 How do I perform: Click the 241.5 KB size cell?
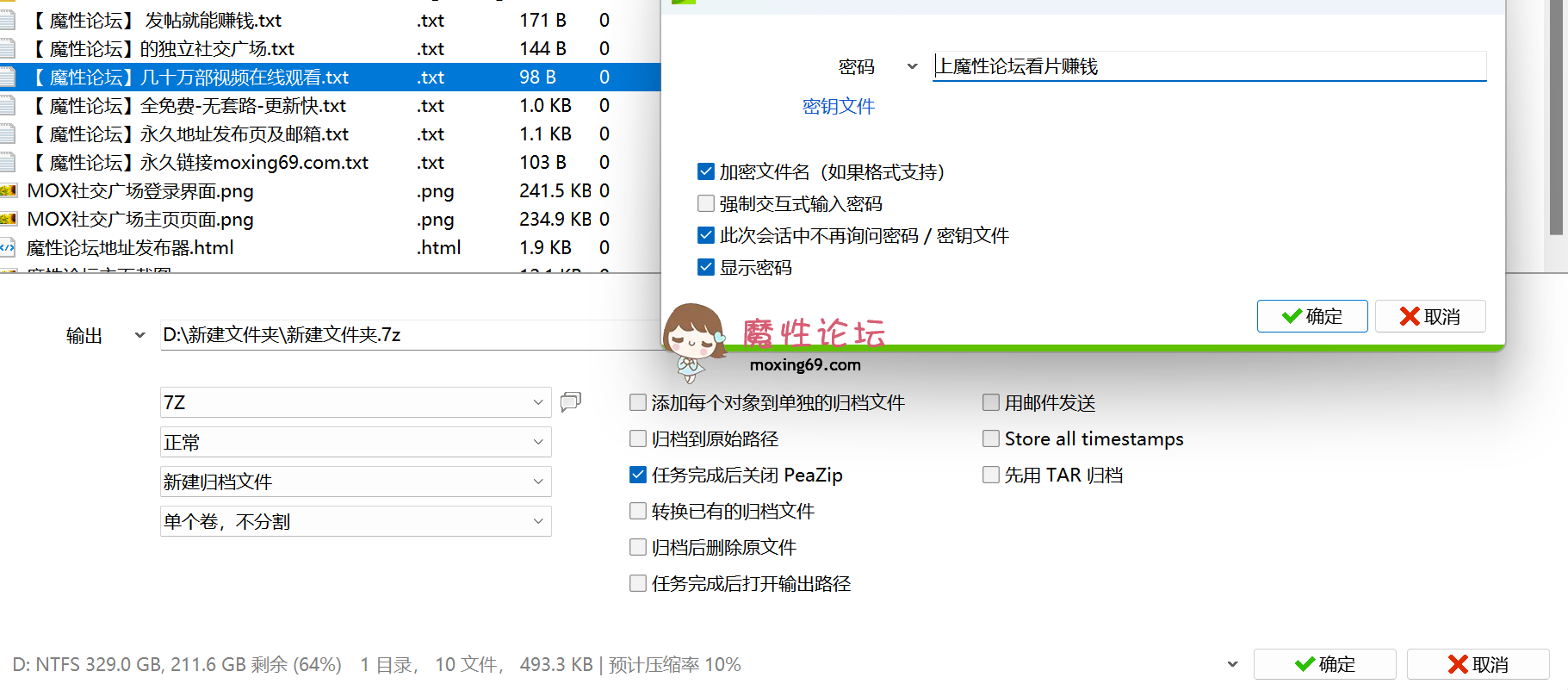(x=555, y=190)
